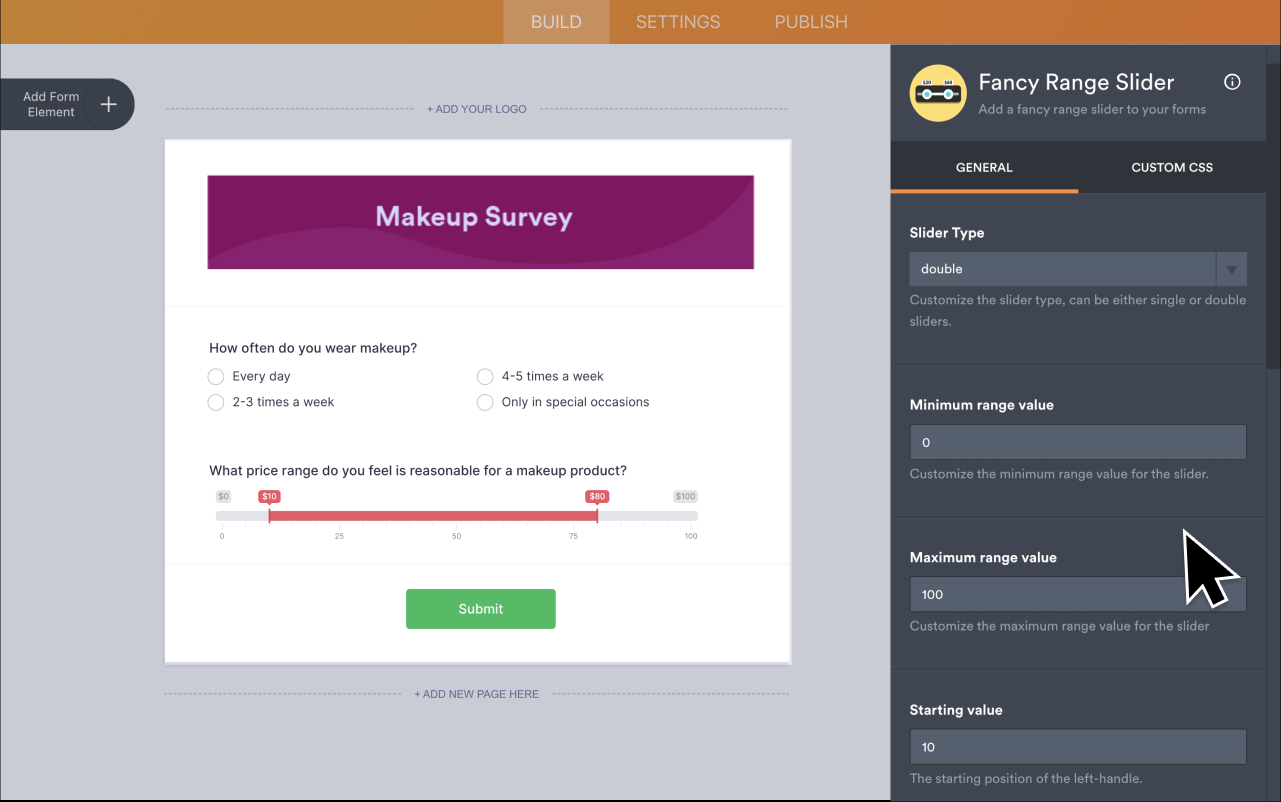This screenshot has width=1281, height=802.
Task: Open the Slider Type dropdown
Action: pyautogui.click(x=1231, y=268)
